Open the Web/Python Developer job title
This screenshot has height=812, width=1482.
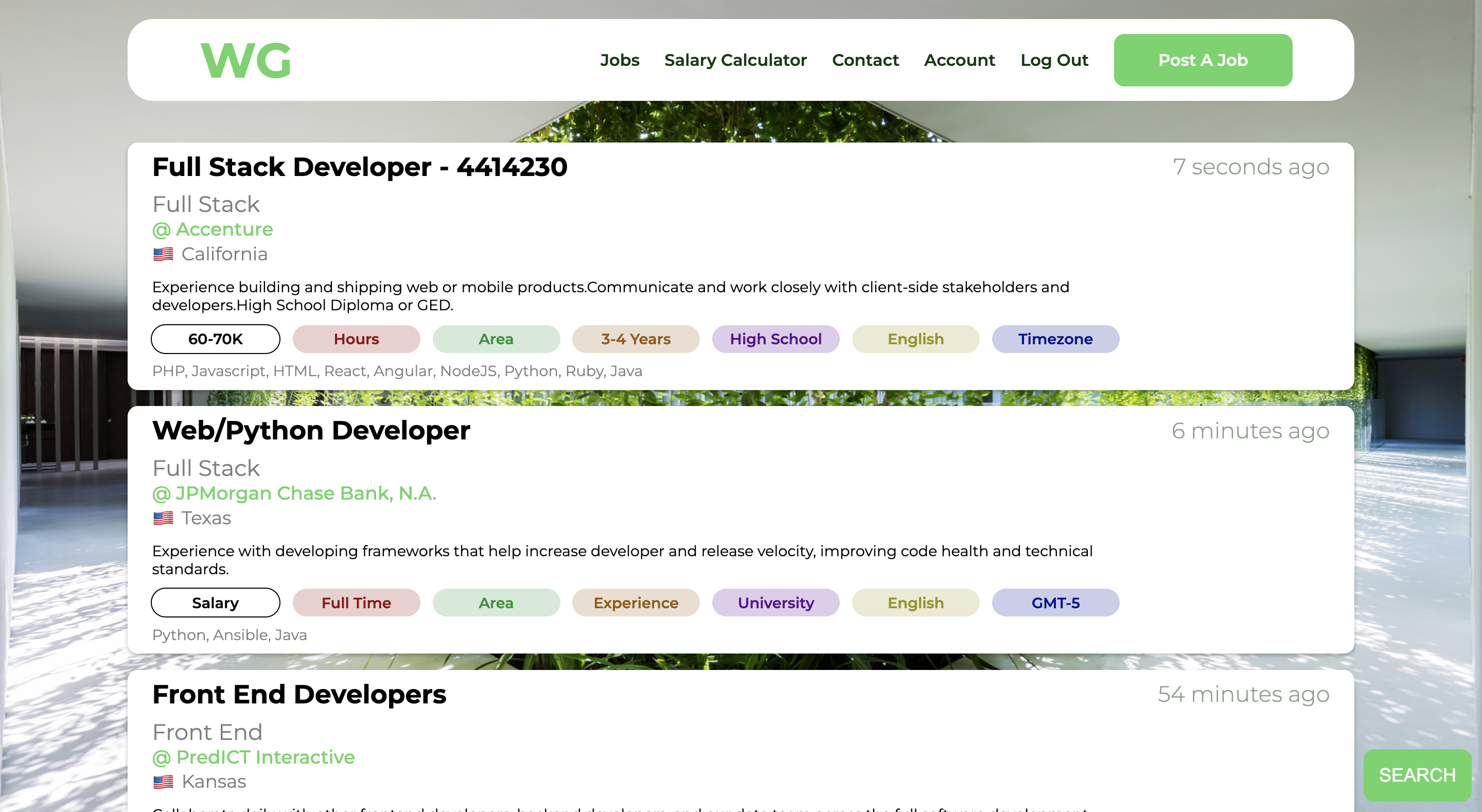(x=311, y=431)
